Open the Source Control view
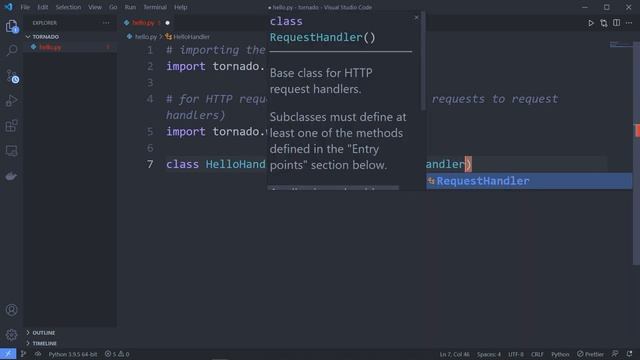This screenshot has height=360, width=640. tap(12, 76)
